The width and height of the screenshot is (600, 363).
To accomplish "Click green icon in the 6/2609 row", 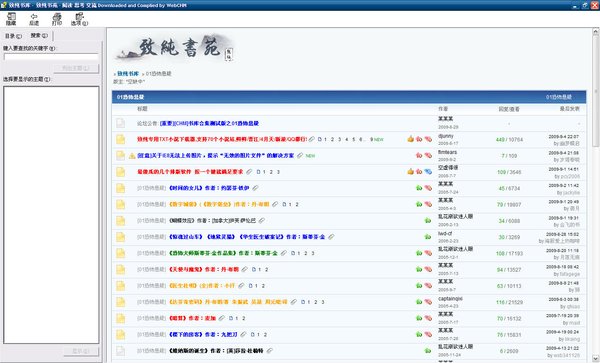I will (428, 350).
